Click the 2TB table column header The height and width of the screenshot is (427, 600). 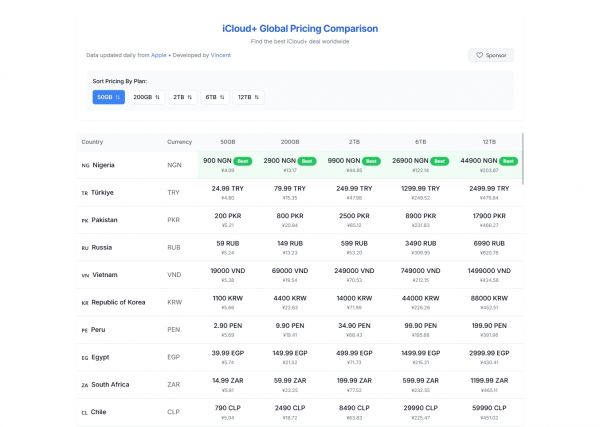[x=354, y=142]
